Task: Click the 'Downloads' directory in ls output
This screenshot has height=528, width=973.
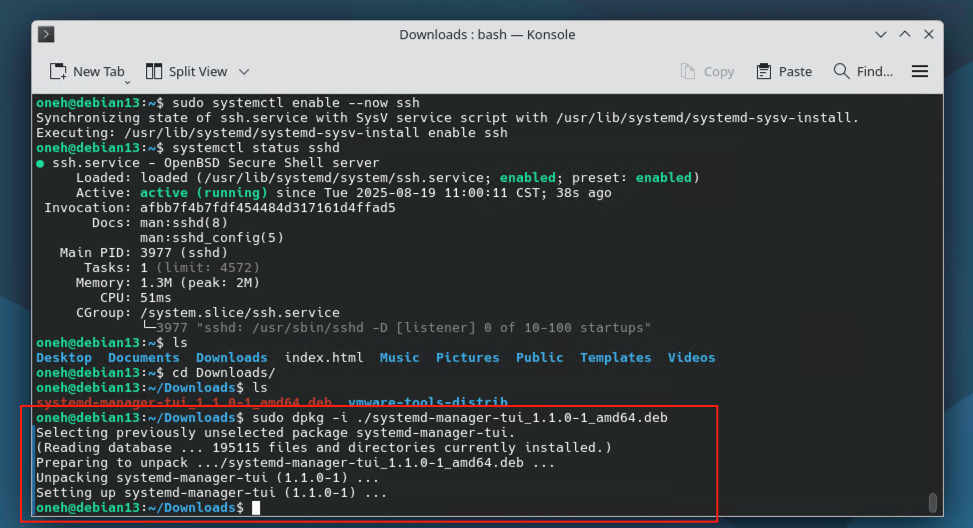Action: pos(231,357)
